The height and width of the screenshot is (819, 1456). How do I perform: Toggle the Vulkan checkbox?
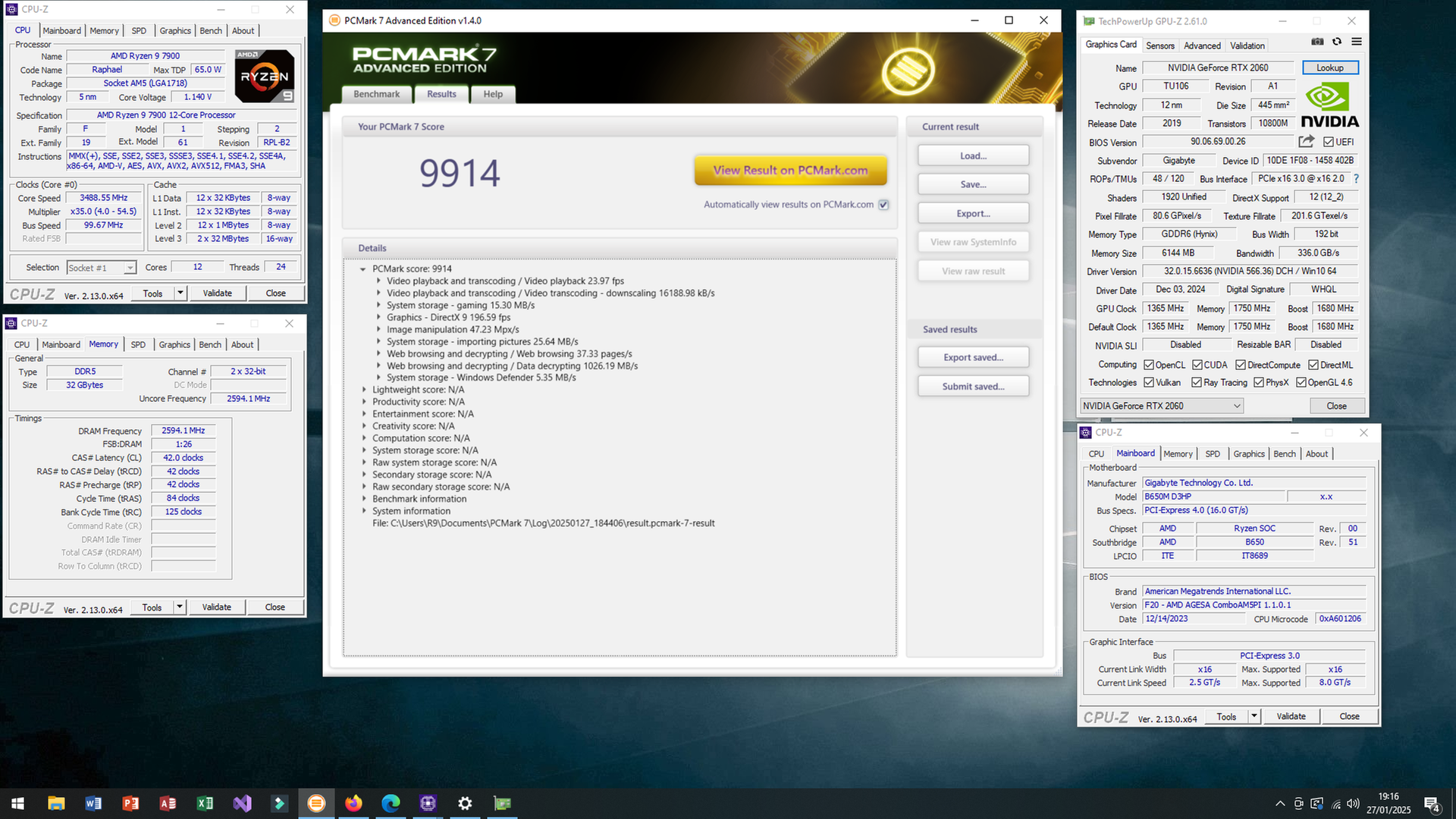coord(1149,382)
